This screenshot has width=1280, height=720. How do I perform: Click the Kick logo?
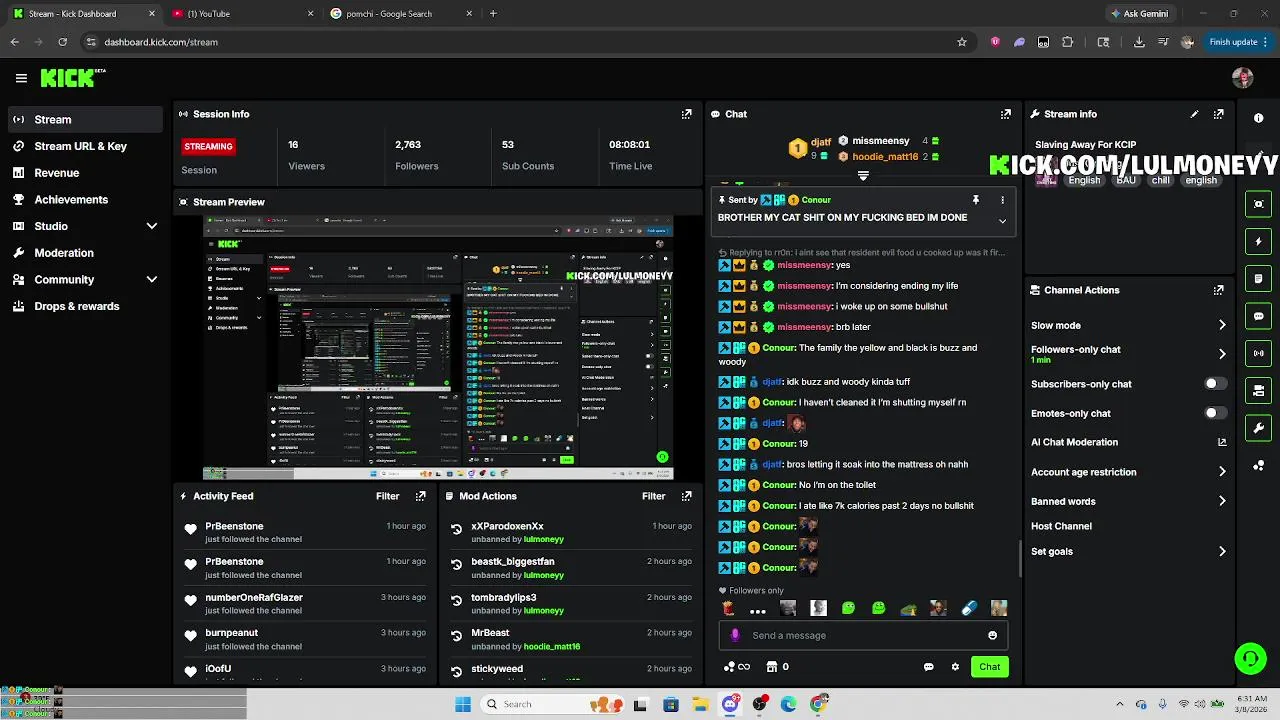[x=72, y=78]
